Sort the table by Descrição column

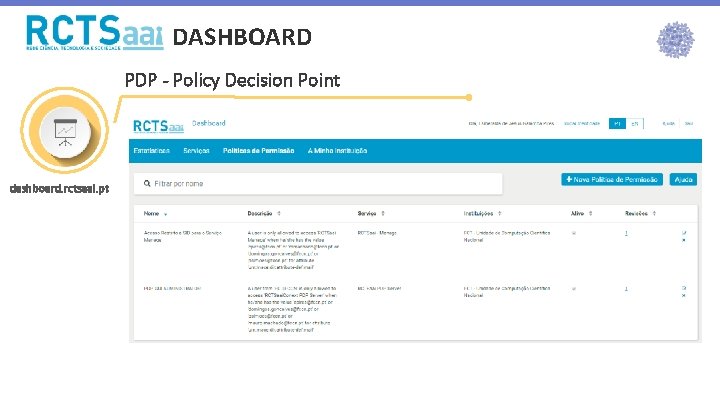pyautogui.click(x=264, y=214)
